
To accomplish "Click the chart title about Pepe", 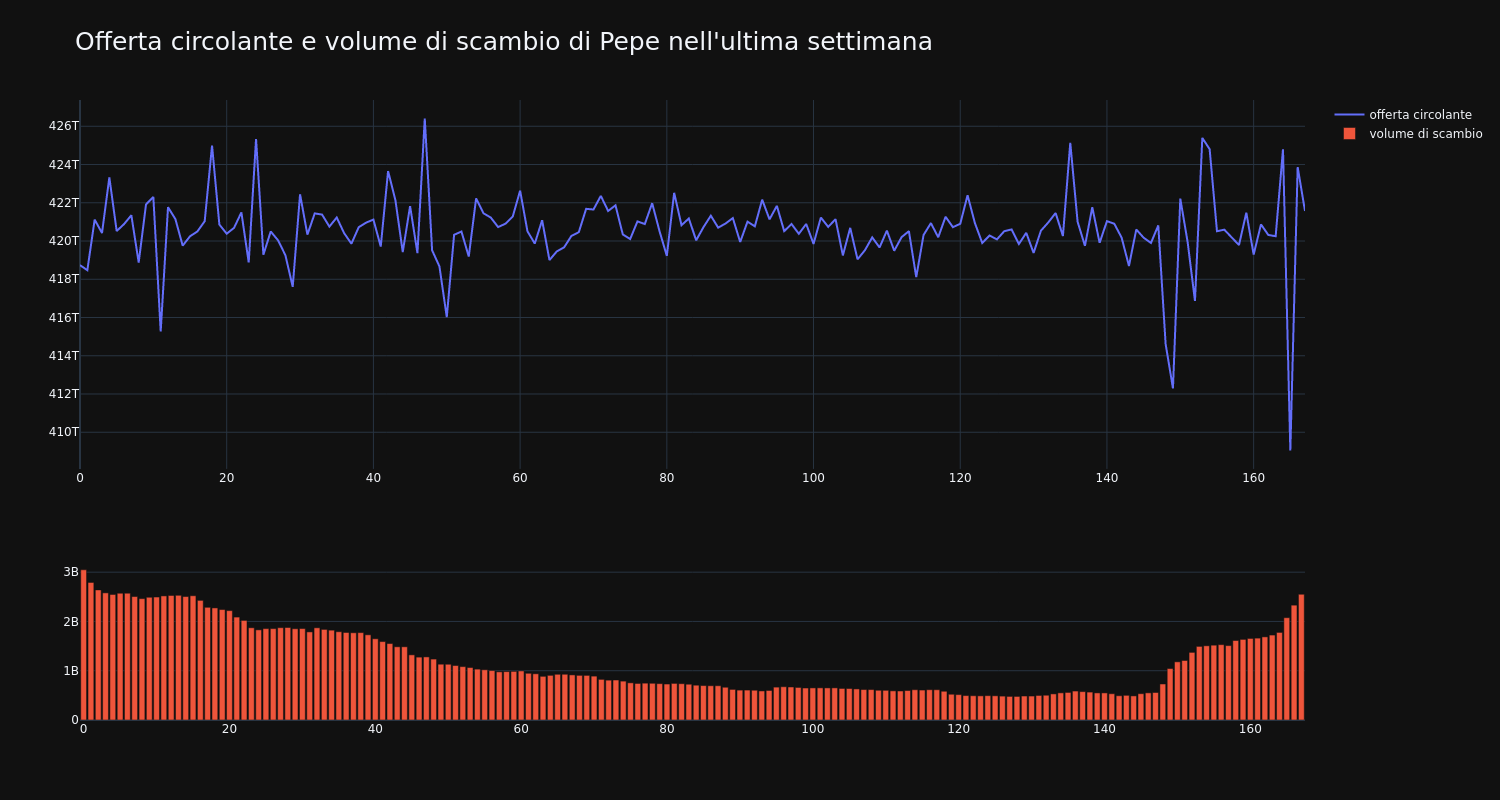I will 504,42.
